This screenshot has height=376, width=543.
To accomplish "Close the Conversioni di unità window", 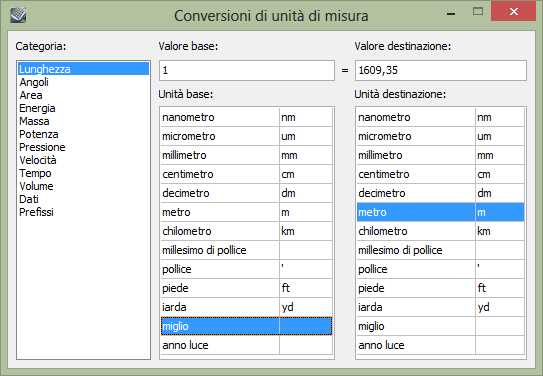I will pyautogui.click(x=514, y=11).
